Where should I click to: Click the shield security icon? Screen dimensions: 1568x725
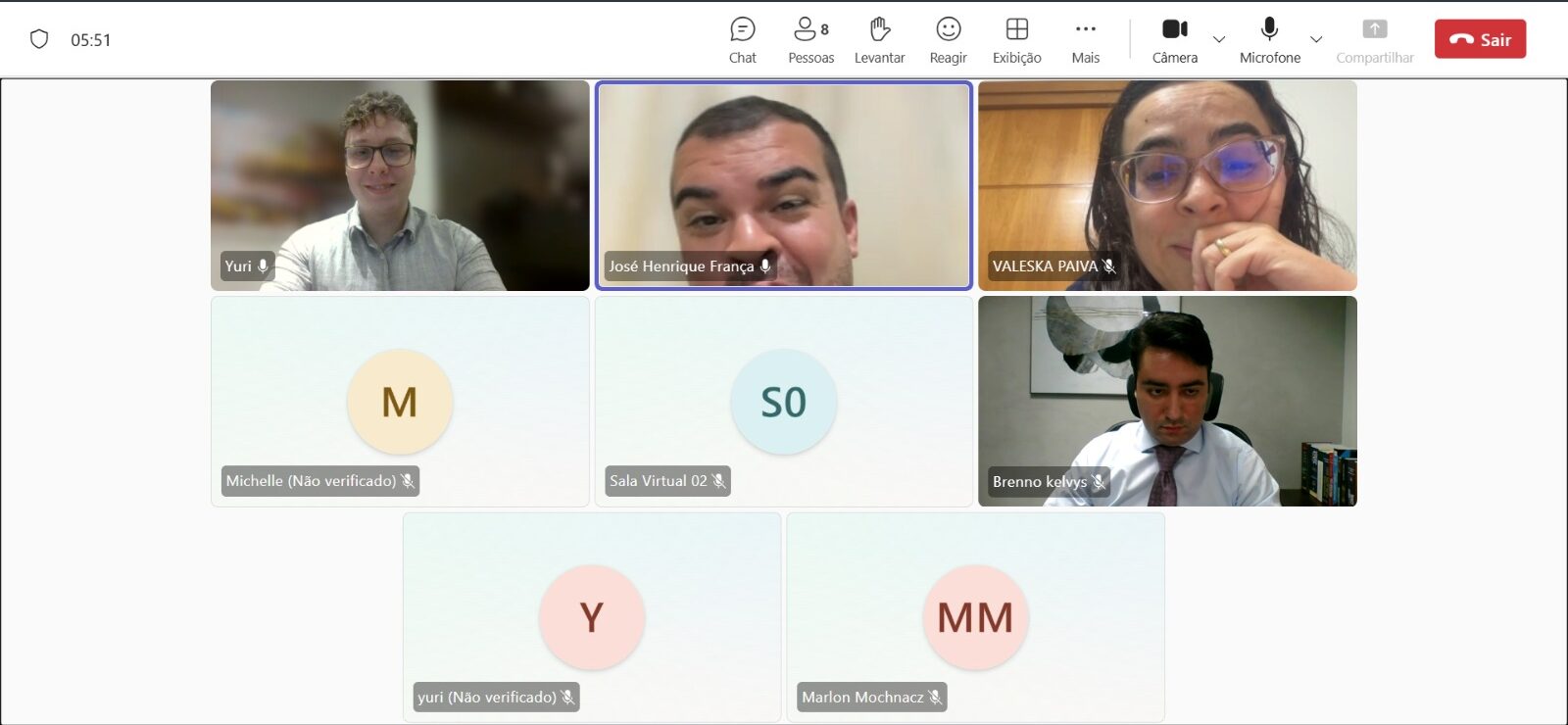coord(39,39)
